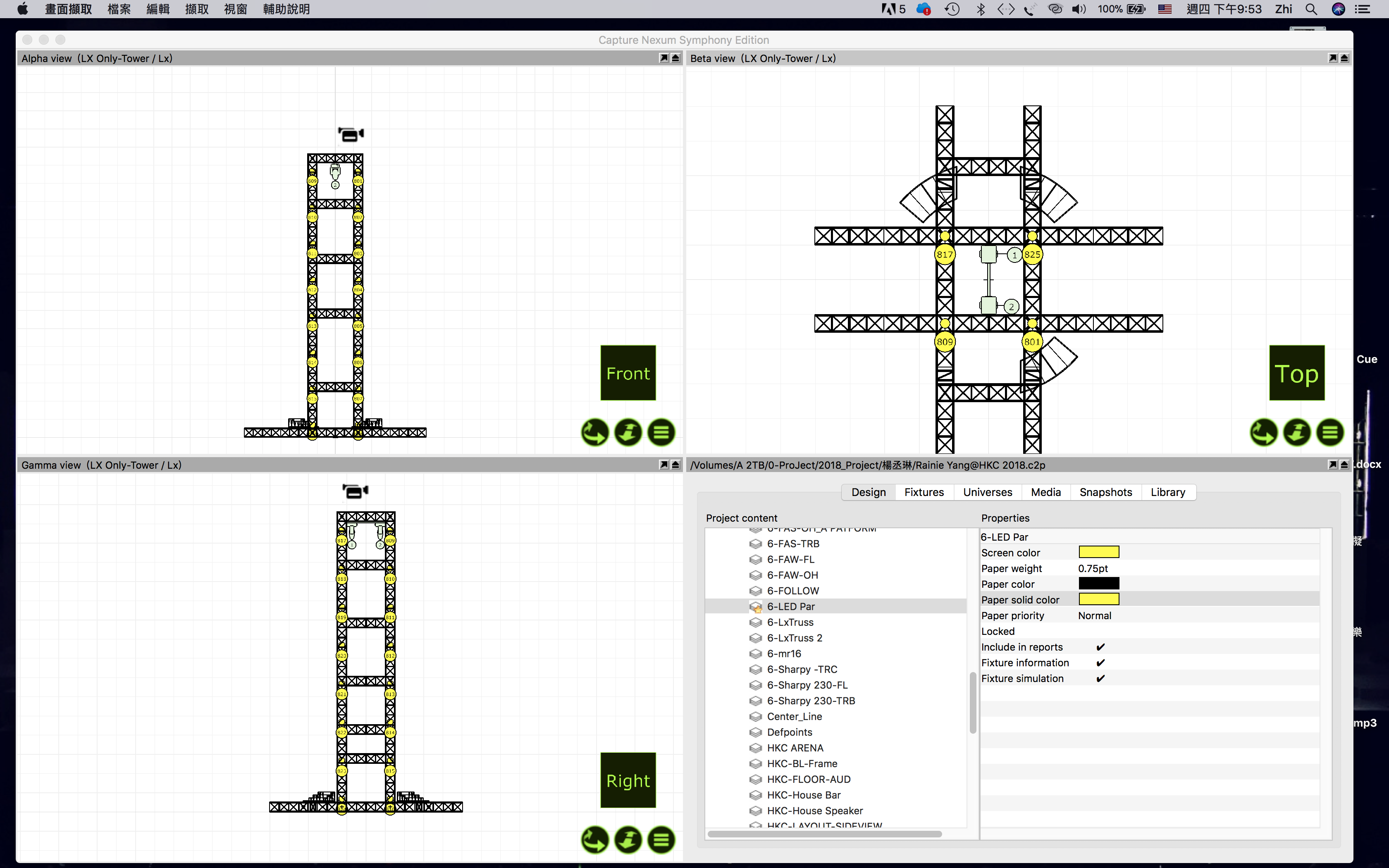Click the layer icon beside HKC ARENA
Viewport: 1389px width, 868px height.
click(755, 748)
